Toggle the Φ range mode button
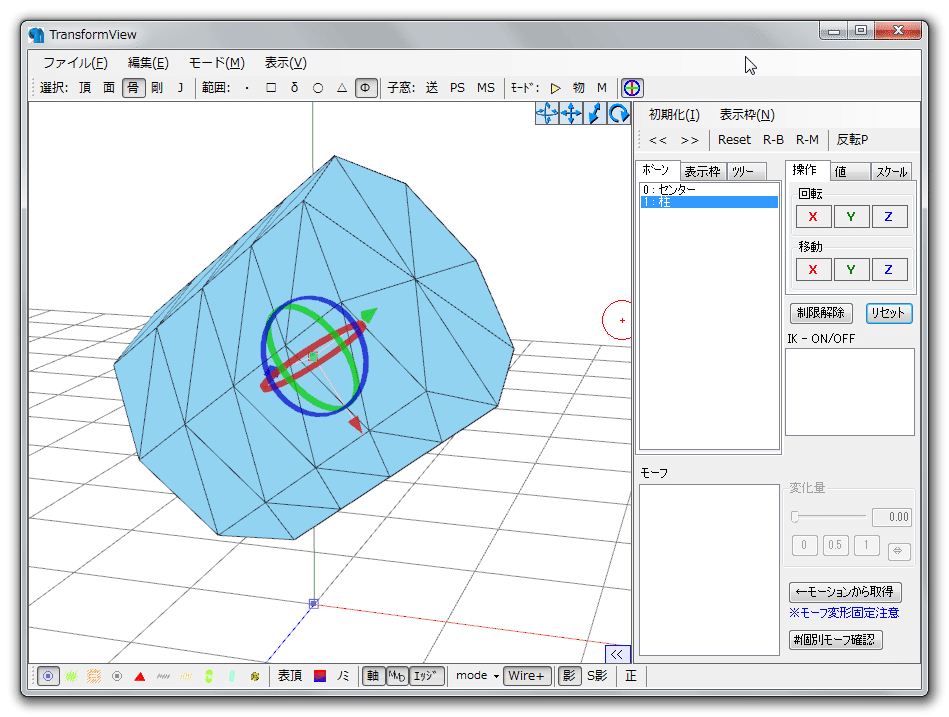This screenshot has height=717, width=949. [366, 88]
